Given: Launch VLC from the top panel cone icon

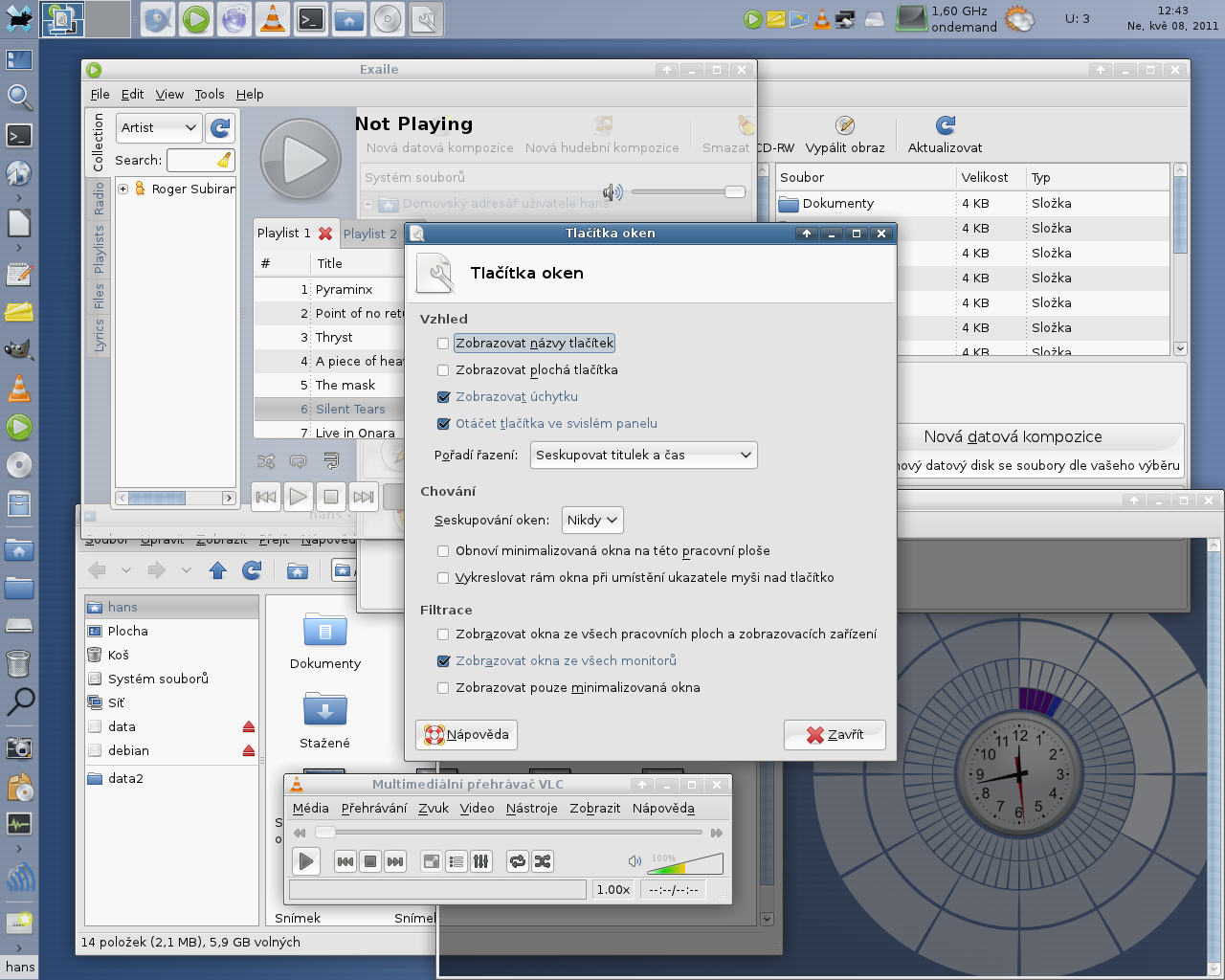Looking at the screenshot, I should tap(273, 19).
